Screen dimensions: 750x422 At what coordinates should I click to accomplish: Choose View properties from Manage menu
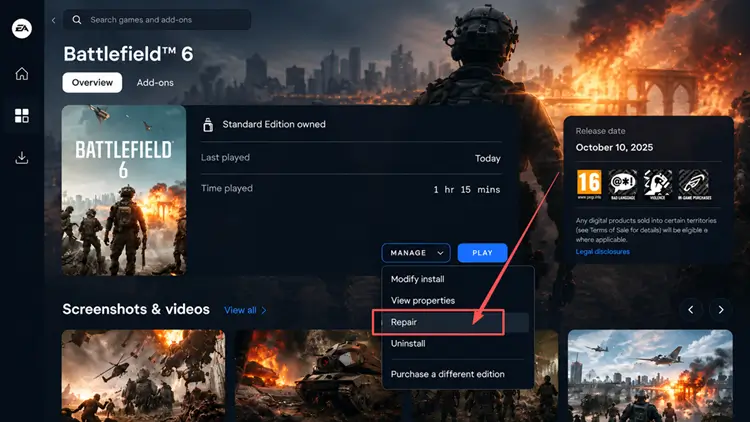pos(423,300)
